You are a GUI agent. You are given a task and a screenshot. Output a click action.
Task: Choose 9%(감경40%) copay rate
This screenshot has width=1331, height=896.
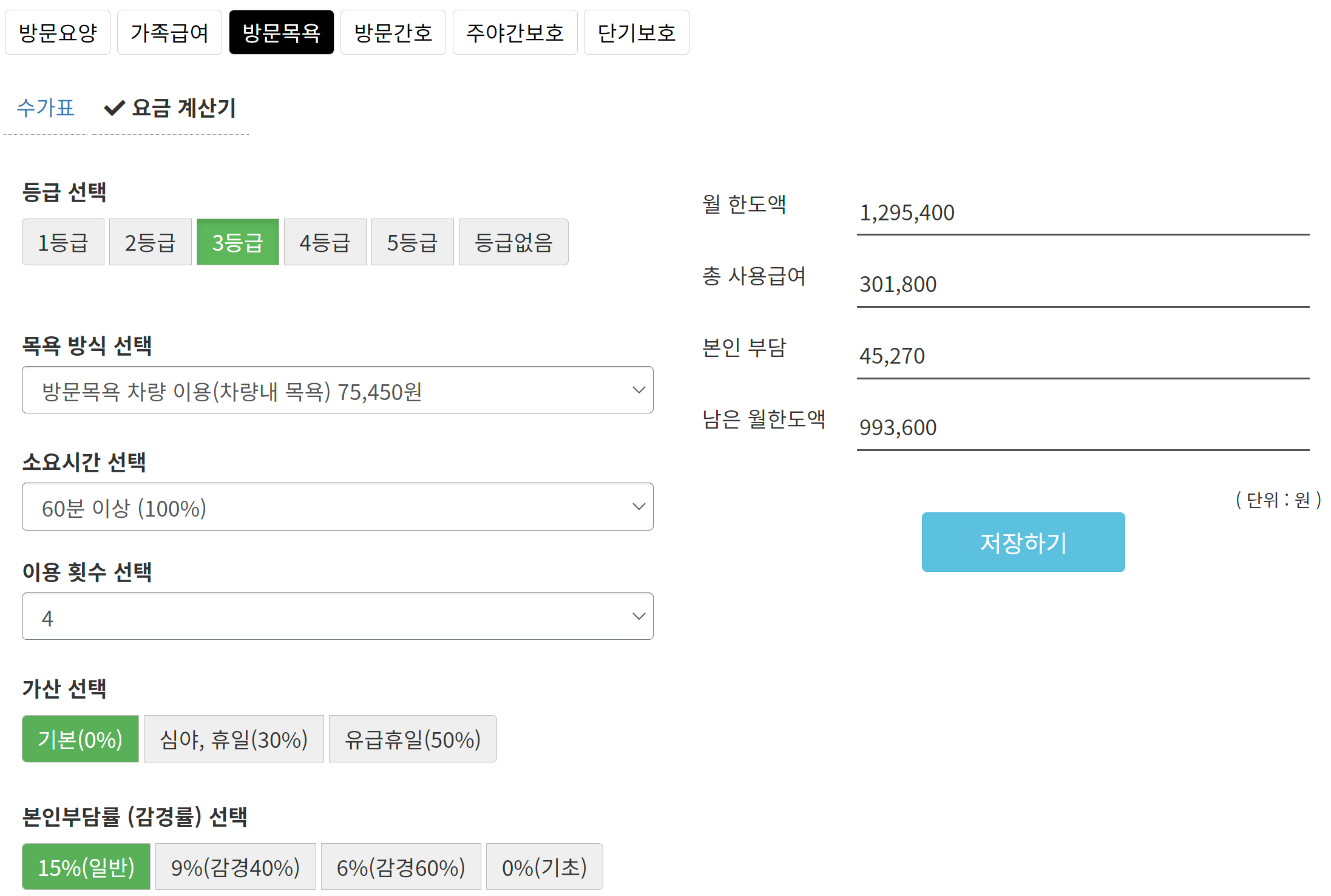(235, 867)
